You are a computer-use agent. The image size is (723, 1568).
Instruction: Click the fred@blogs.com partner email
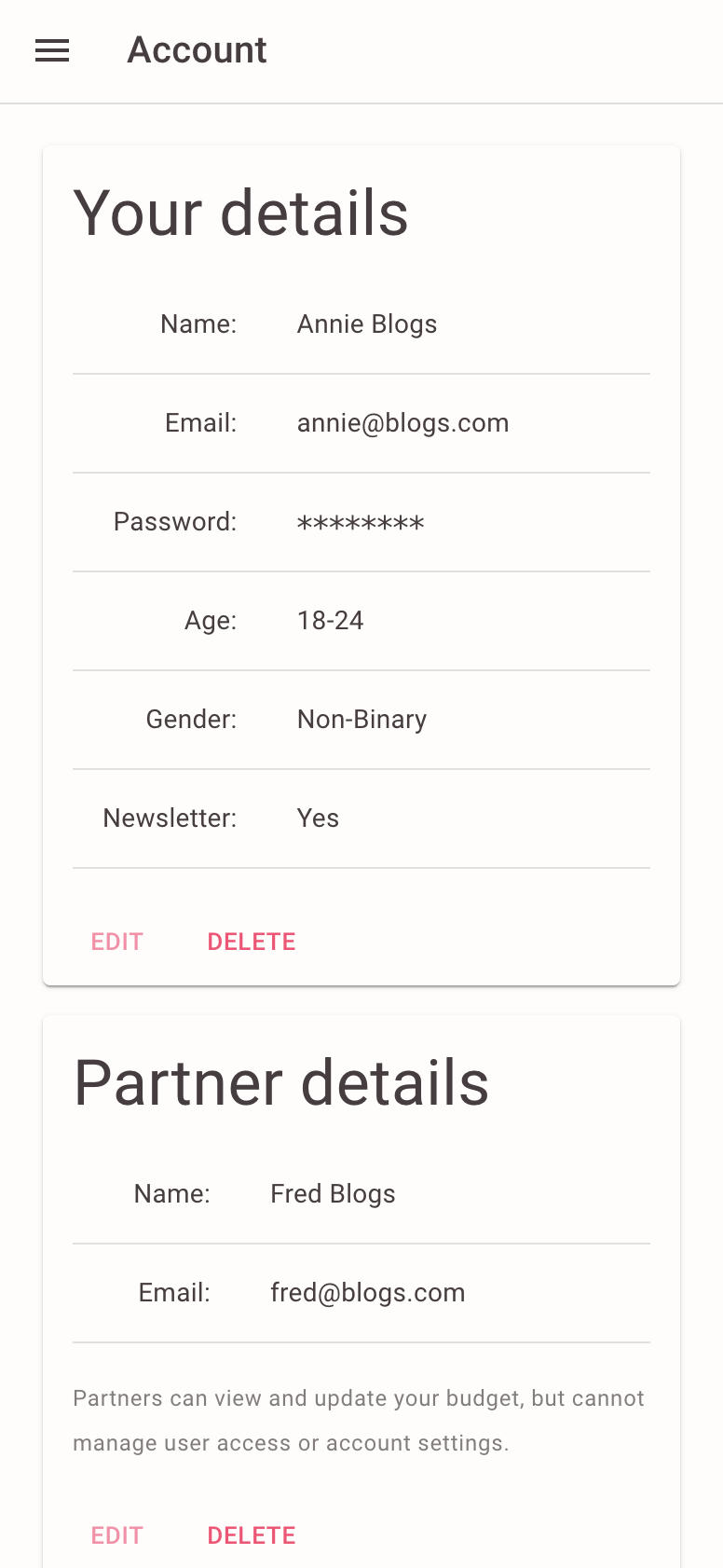click(367, 1293)
